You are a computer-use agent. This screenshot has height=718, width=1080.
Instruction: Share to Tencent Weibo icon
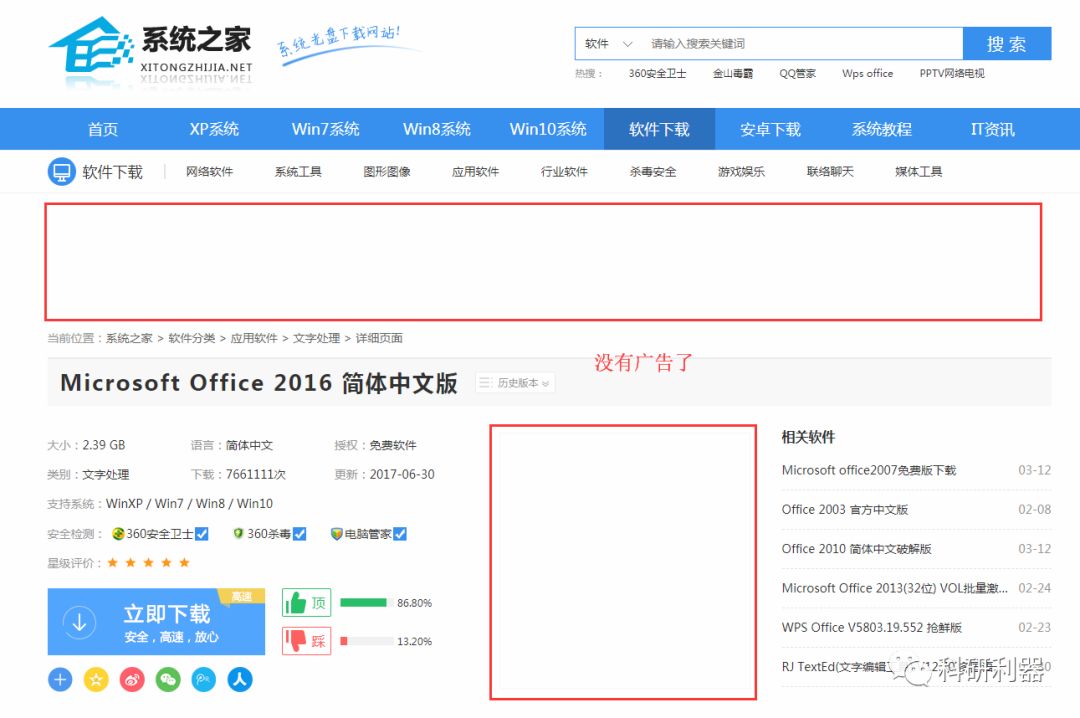(x=204, y=680)
